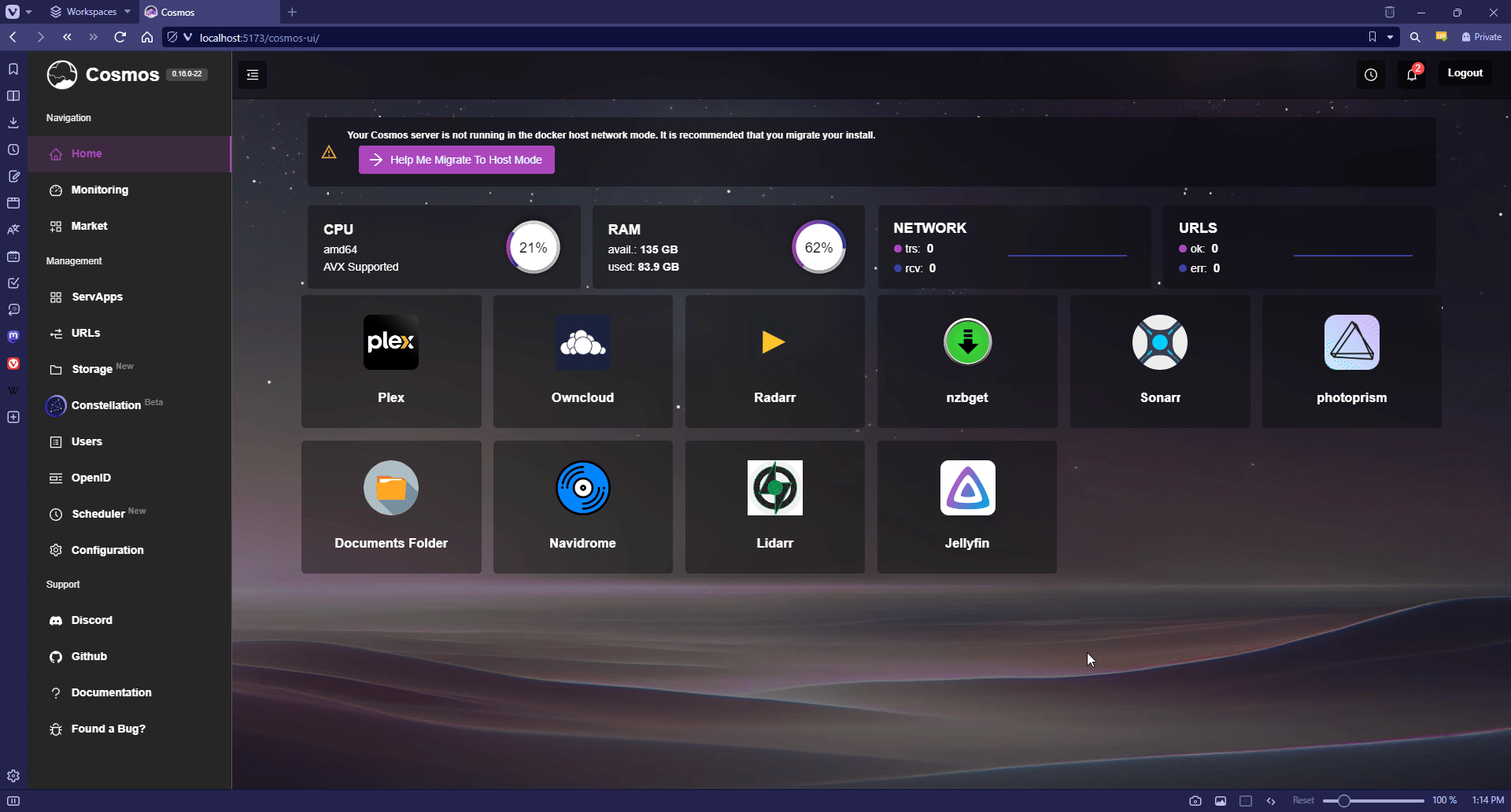The height and width of the screenshot is (812, 1511).
Task: Open the Monitoring page
Action: 130,190
